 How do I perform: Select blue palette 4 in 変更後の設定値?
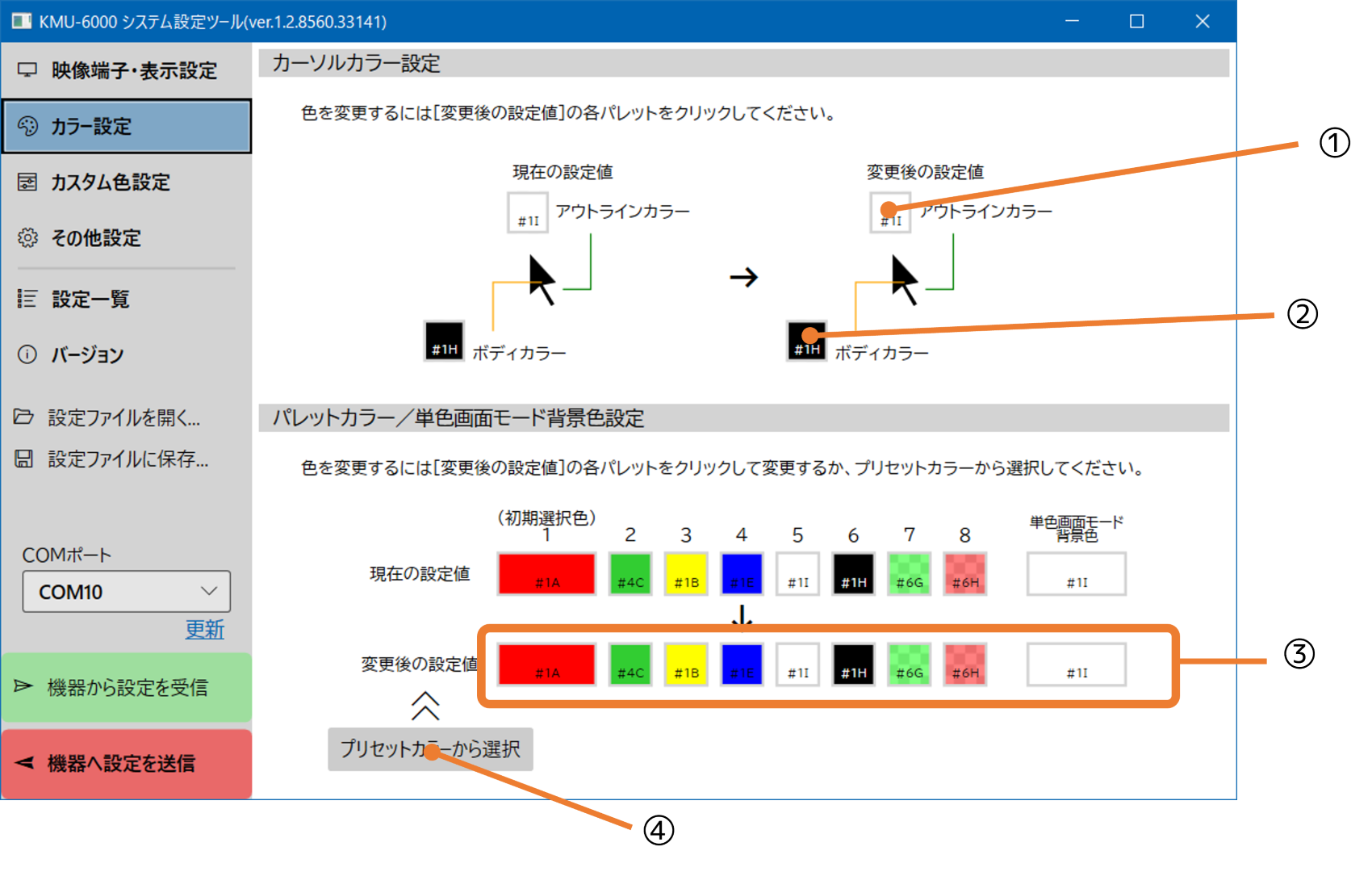point(742,664)
